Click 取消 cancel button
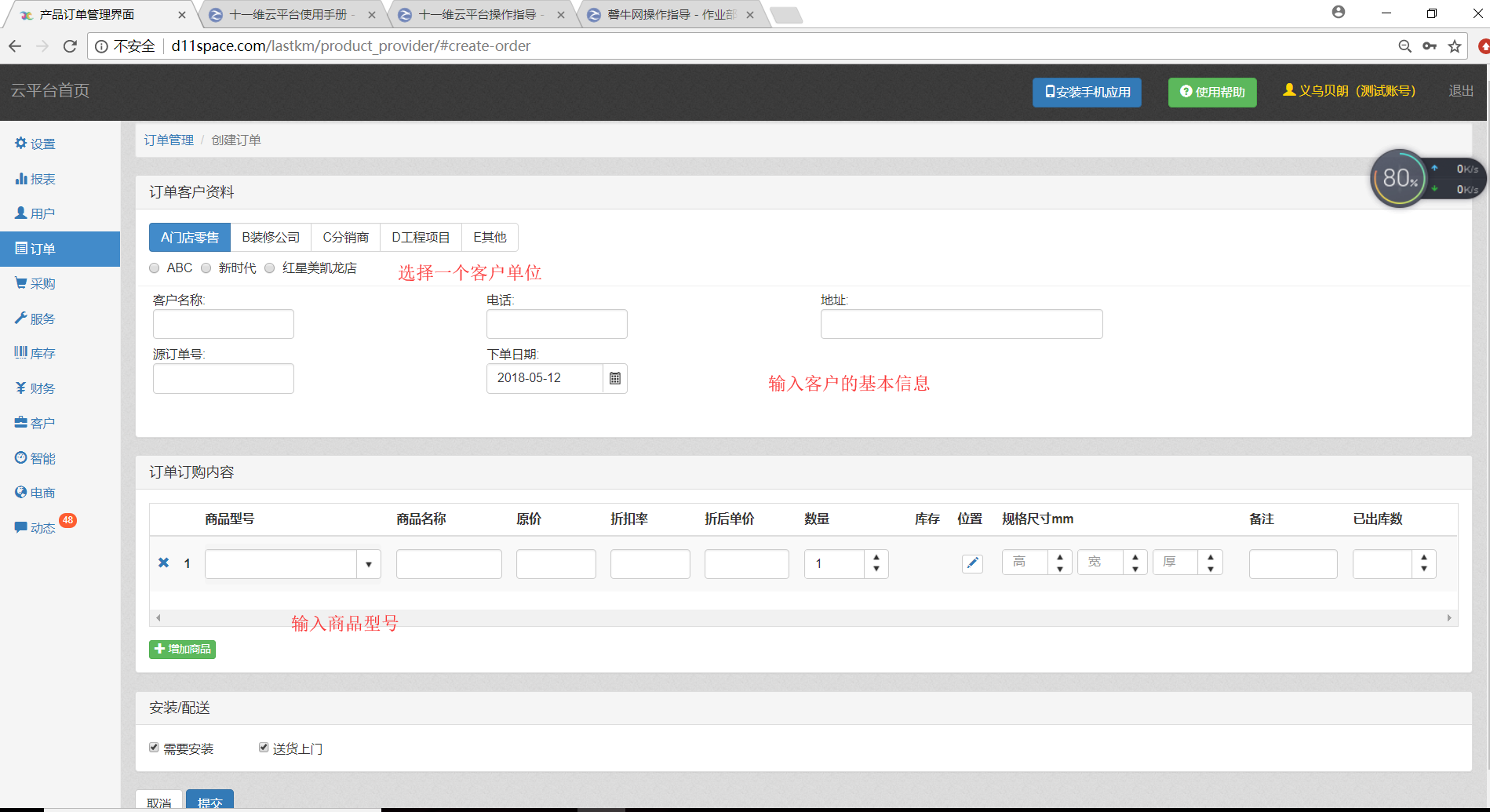Screen dimensions: 1490x812 point(159,801)
